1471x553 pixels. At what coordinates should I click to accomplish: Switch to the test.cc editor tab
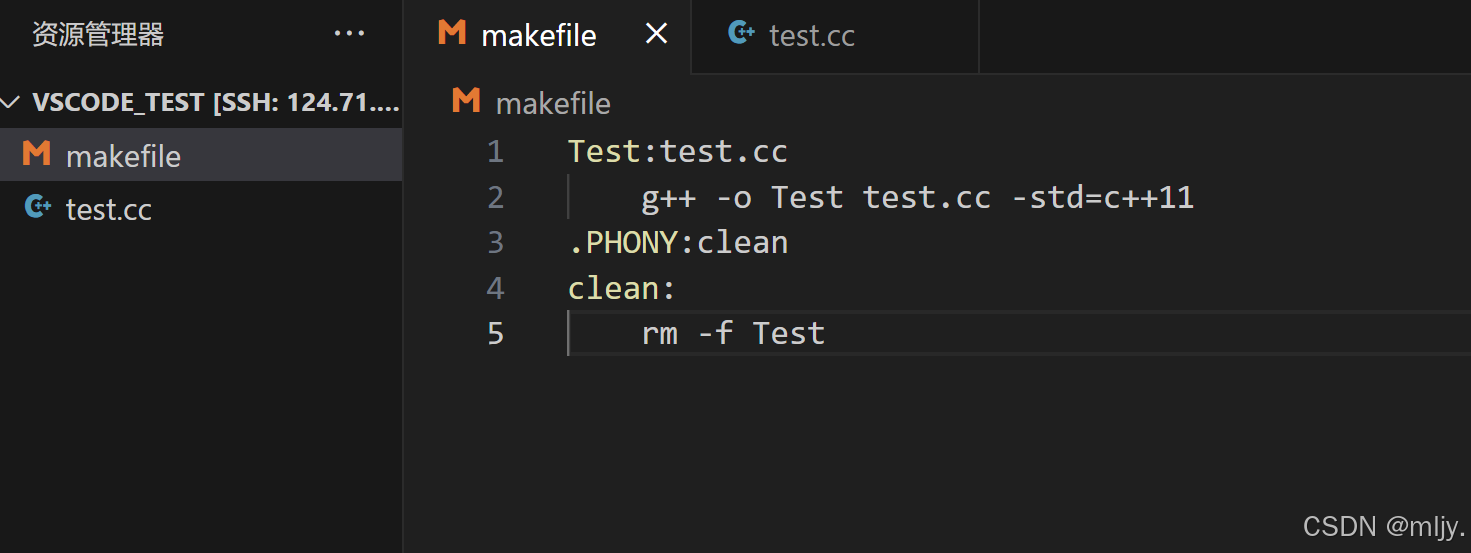(x=811, y=36)
